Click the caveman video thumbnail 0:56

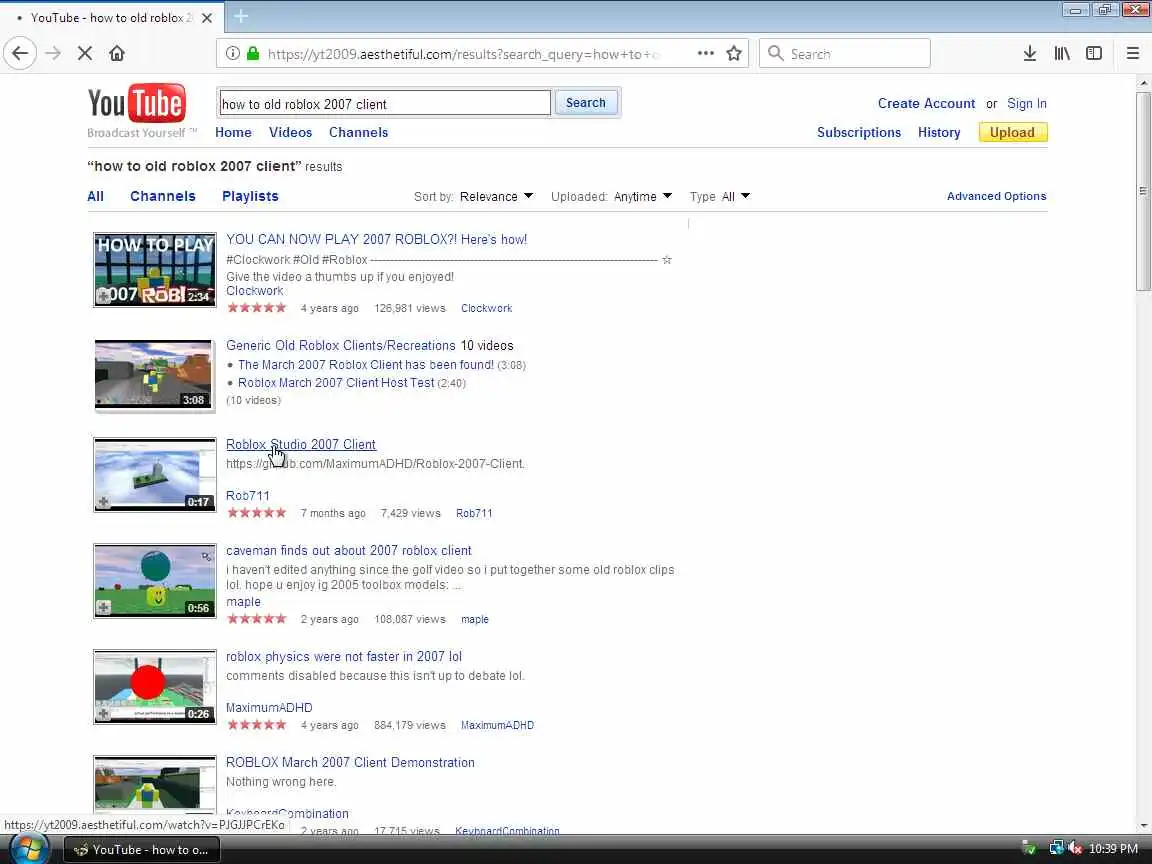pos(155,581)
